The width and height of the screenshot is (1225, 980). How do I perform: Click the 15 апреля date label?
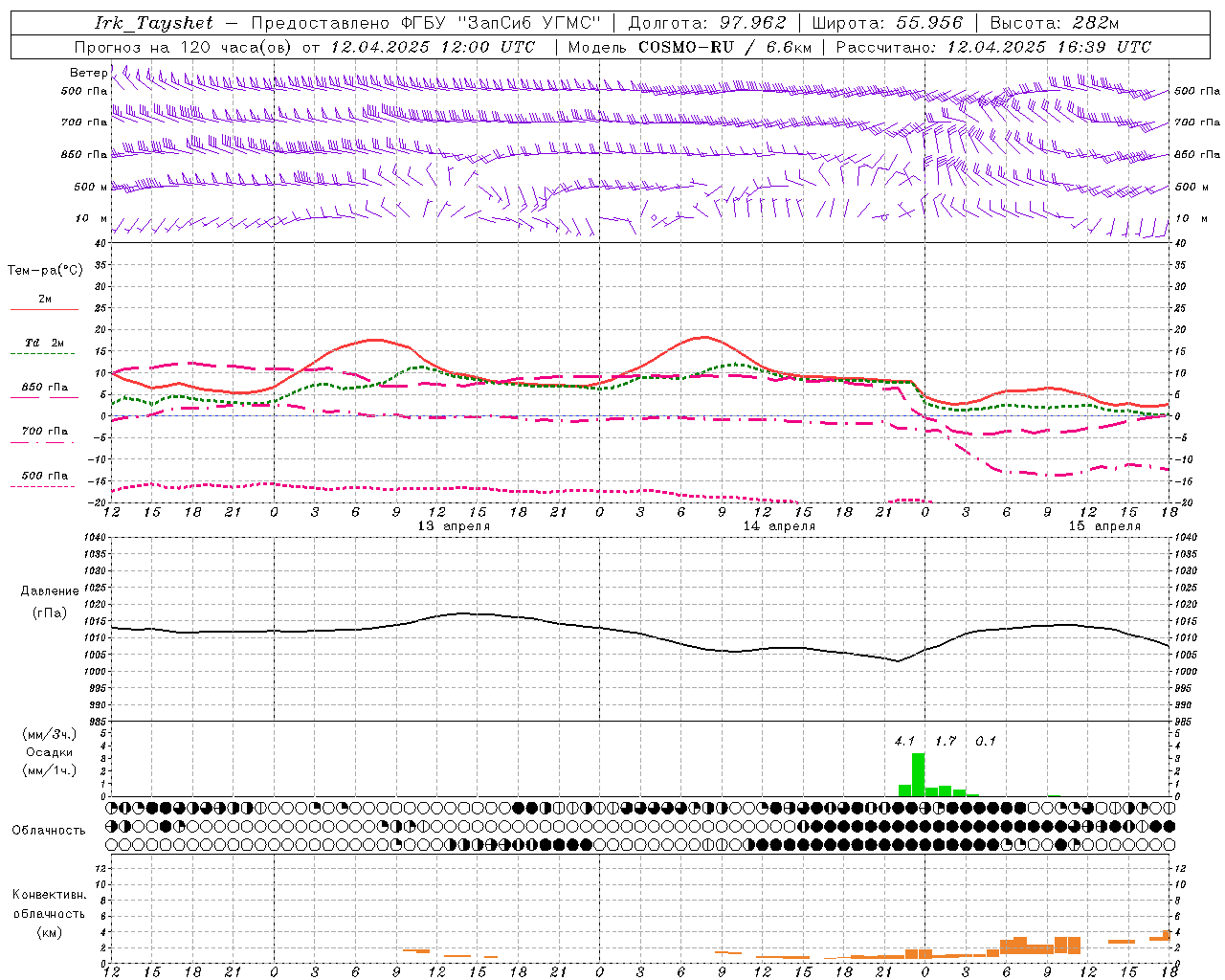pyautogui.click(x=1104, y=526)
